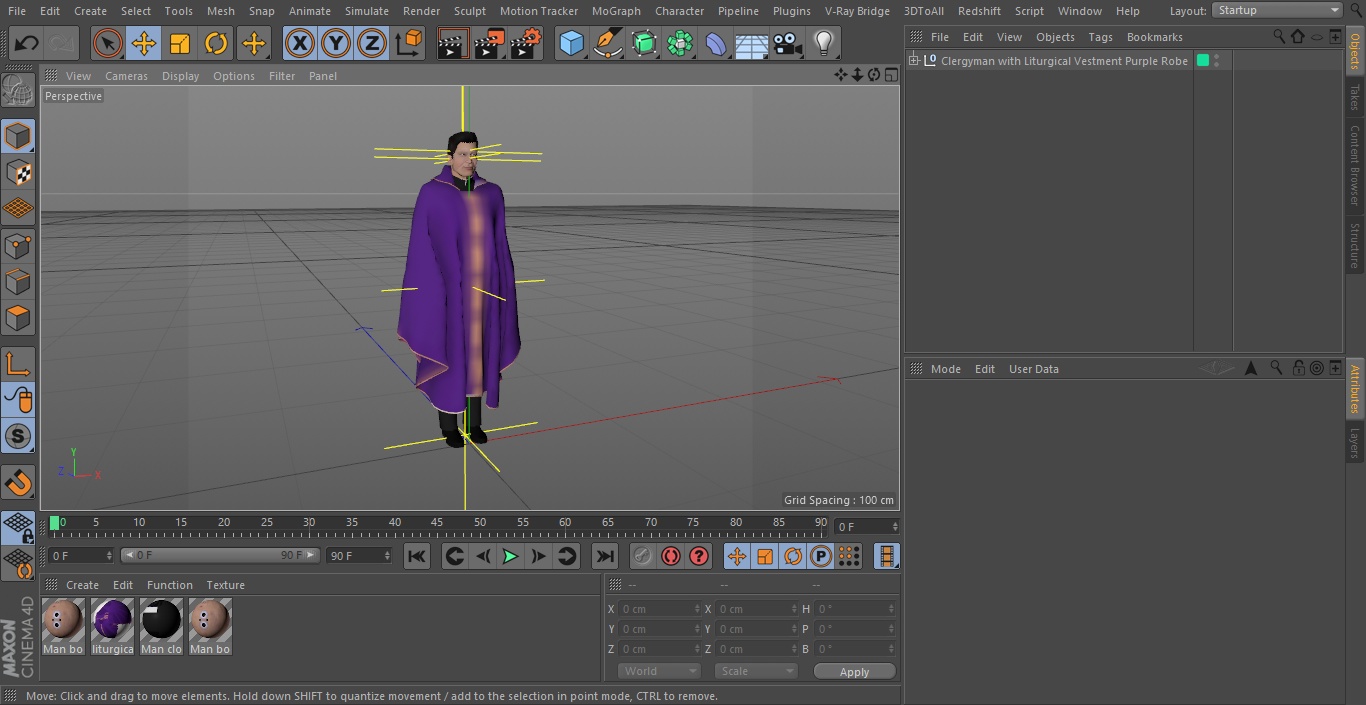Toggle the Tweak mouse mode icon

[x=18, y=400]
